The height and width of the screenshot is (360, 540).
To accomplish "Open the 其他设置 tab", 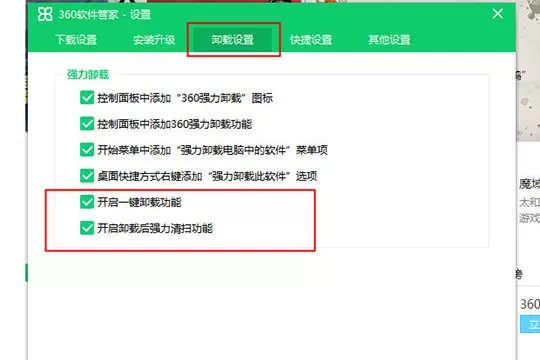I will (390, 40).
